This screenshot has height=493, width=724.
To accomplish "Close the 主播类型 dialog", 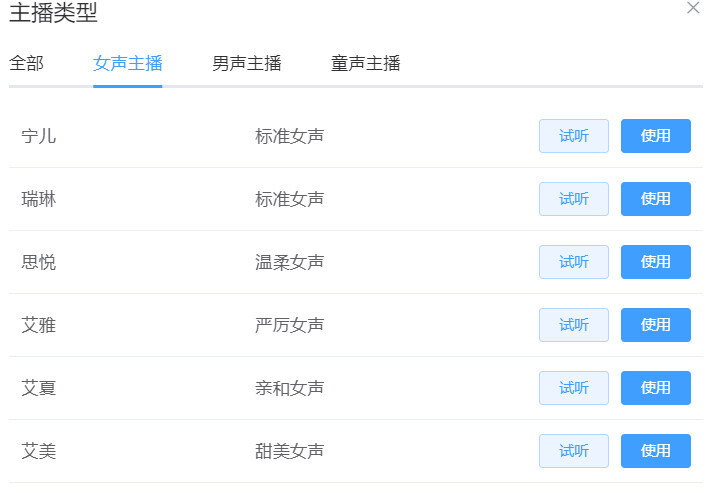I will point(693,8).
